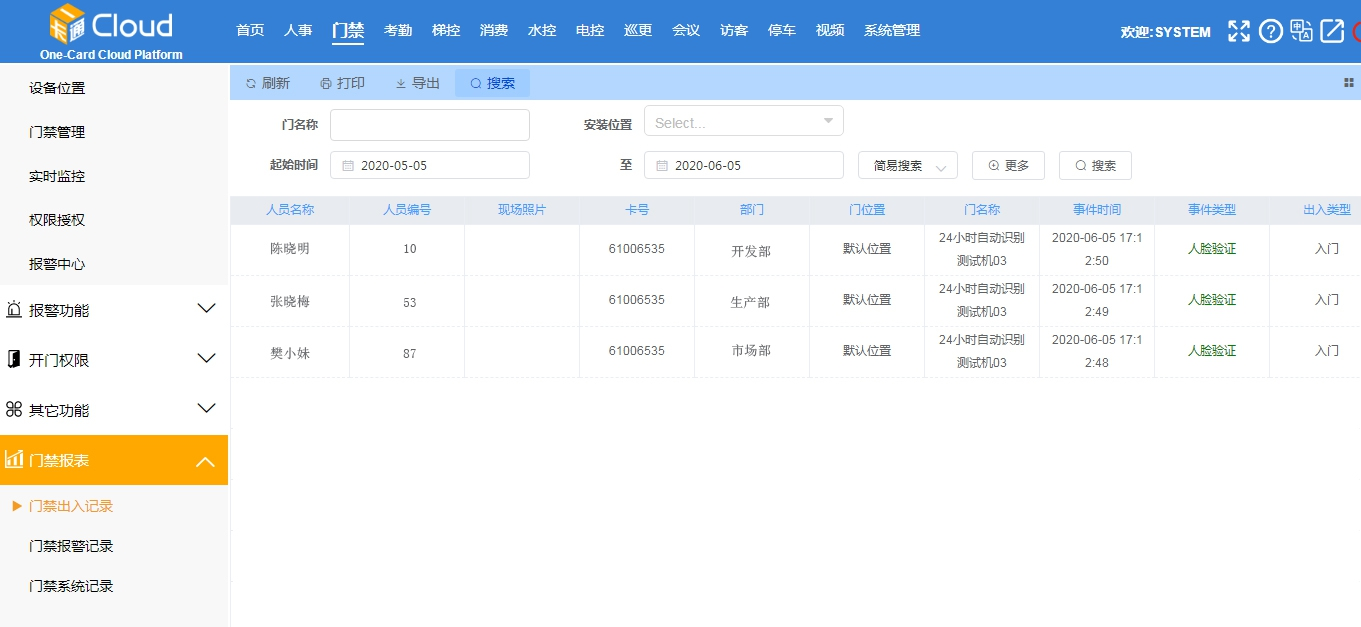Screen dimensions: 1361x627
Task: Click 人脸验证 in 陈晓明's row
Action: 1212,248
